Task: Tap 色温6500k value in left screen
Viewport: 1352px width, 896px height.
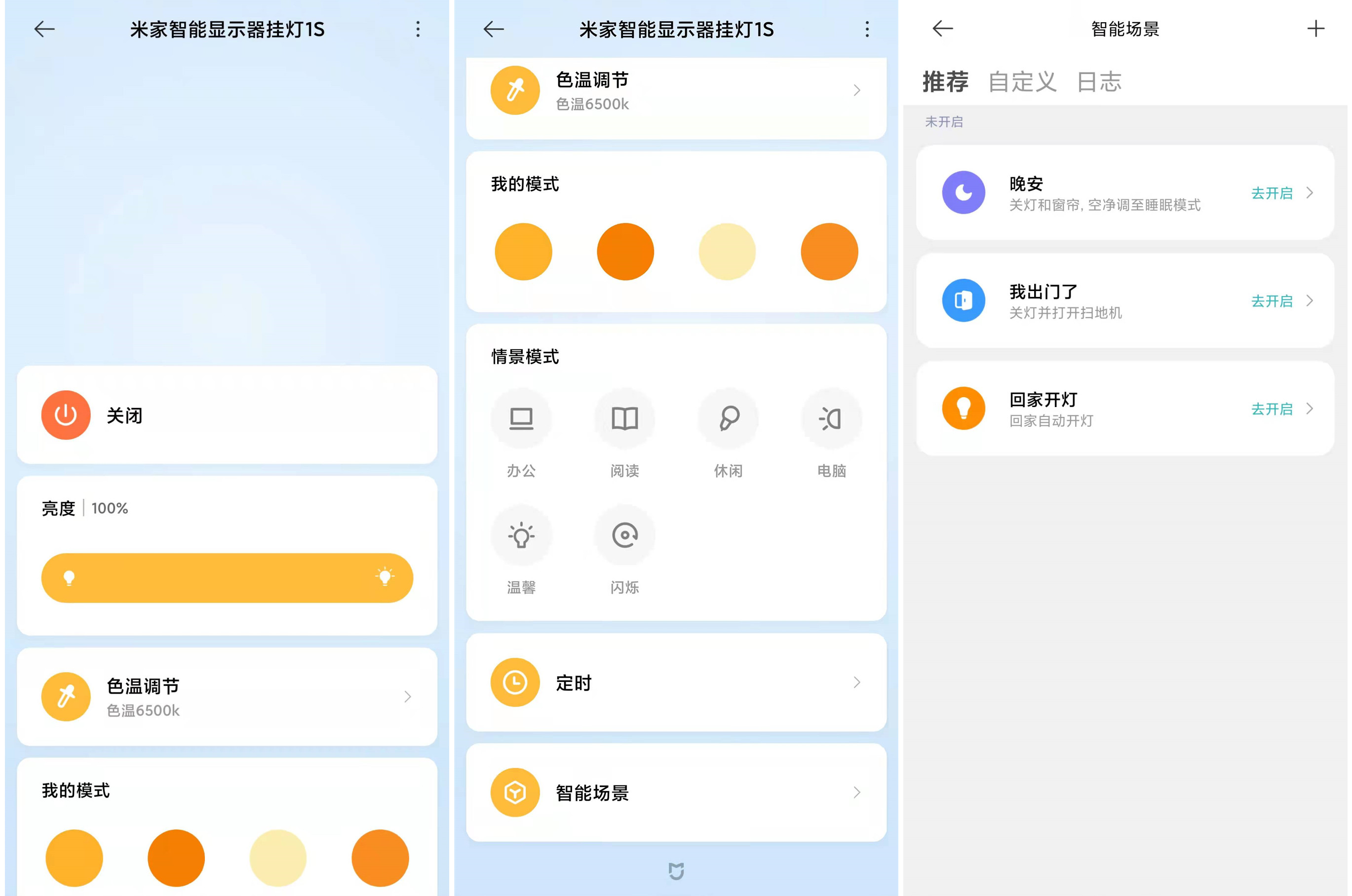Action: [x=143, y=710]
